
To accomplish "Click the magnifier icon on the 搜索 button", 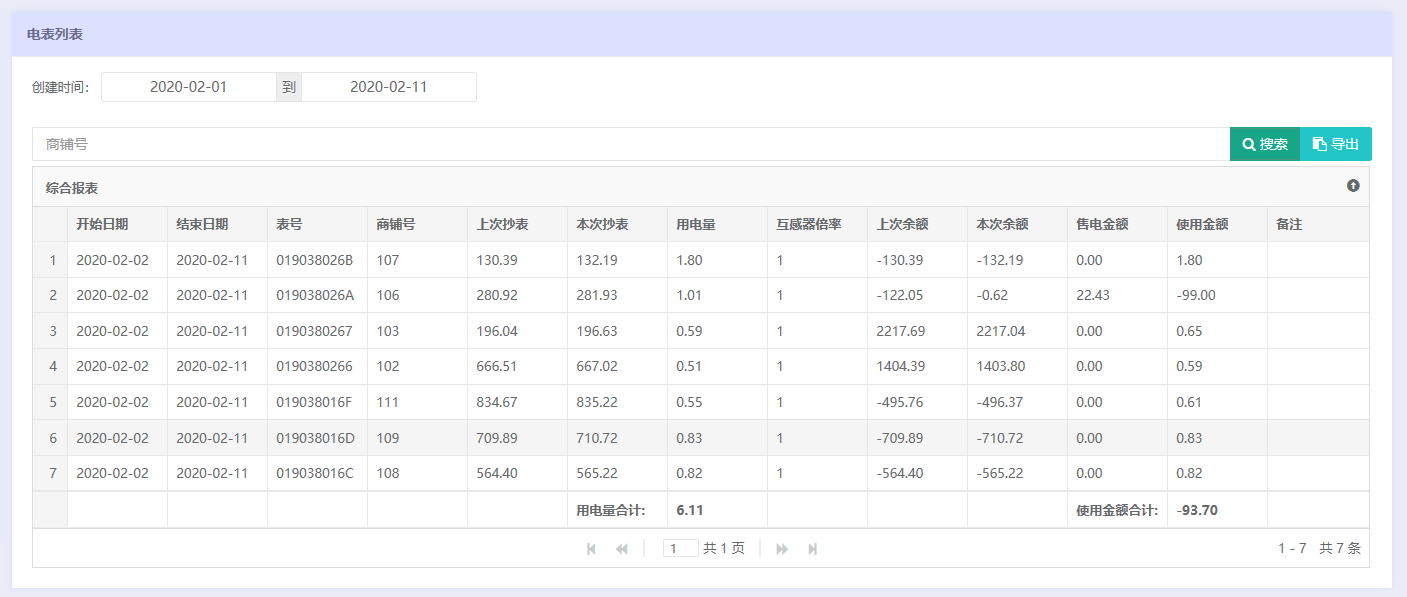I will [1248, 143].
